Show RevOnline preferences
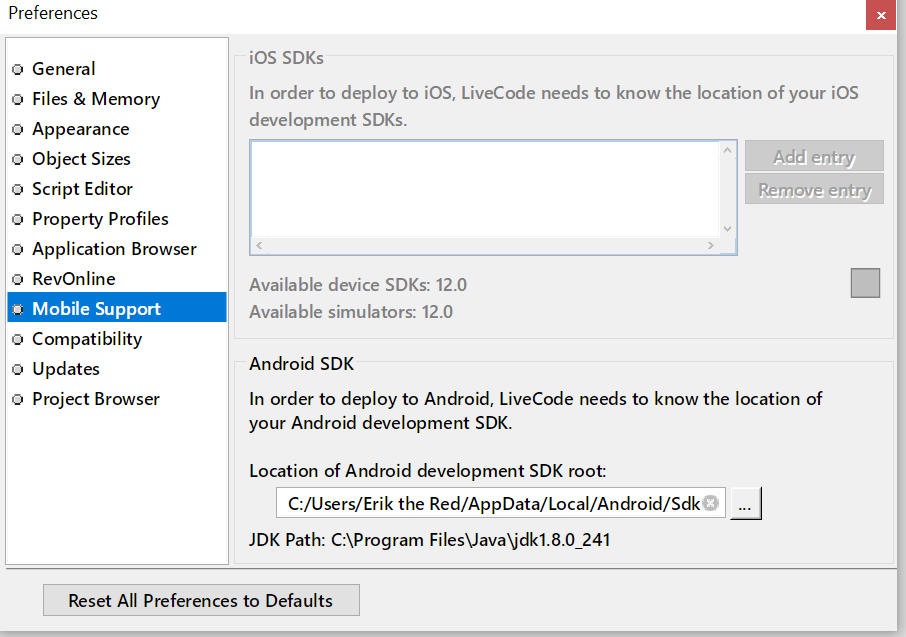This screenshot has height=637, width=906. (x=73, y=279)
